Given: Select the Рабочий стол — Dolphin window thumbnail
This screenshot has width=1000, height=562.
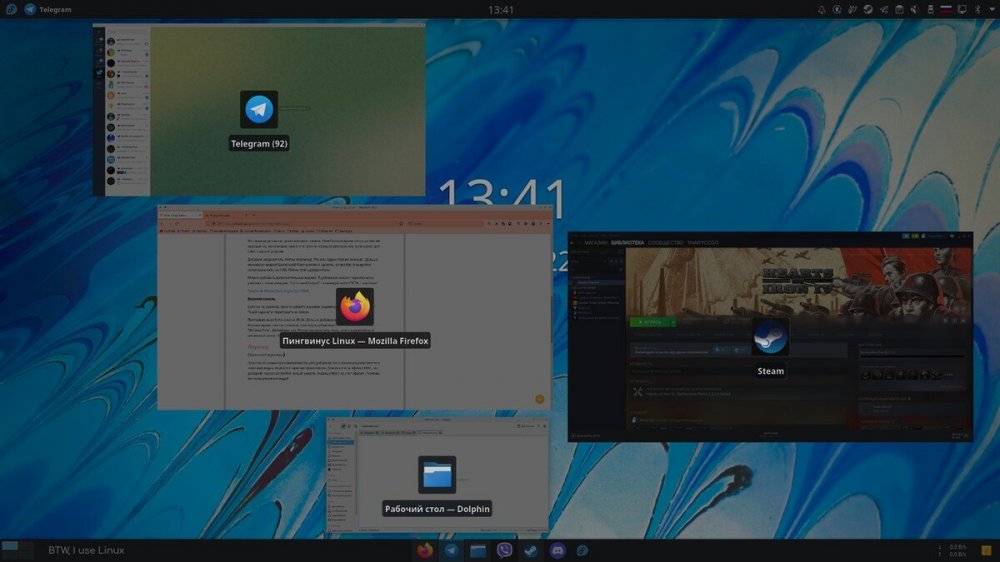Looking at the screenshot, I should click(x=437, y=475).
